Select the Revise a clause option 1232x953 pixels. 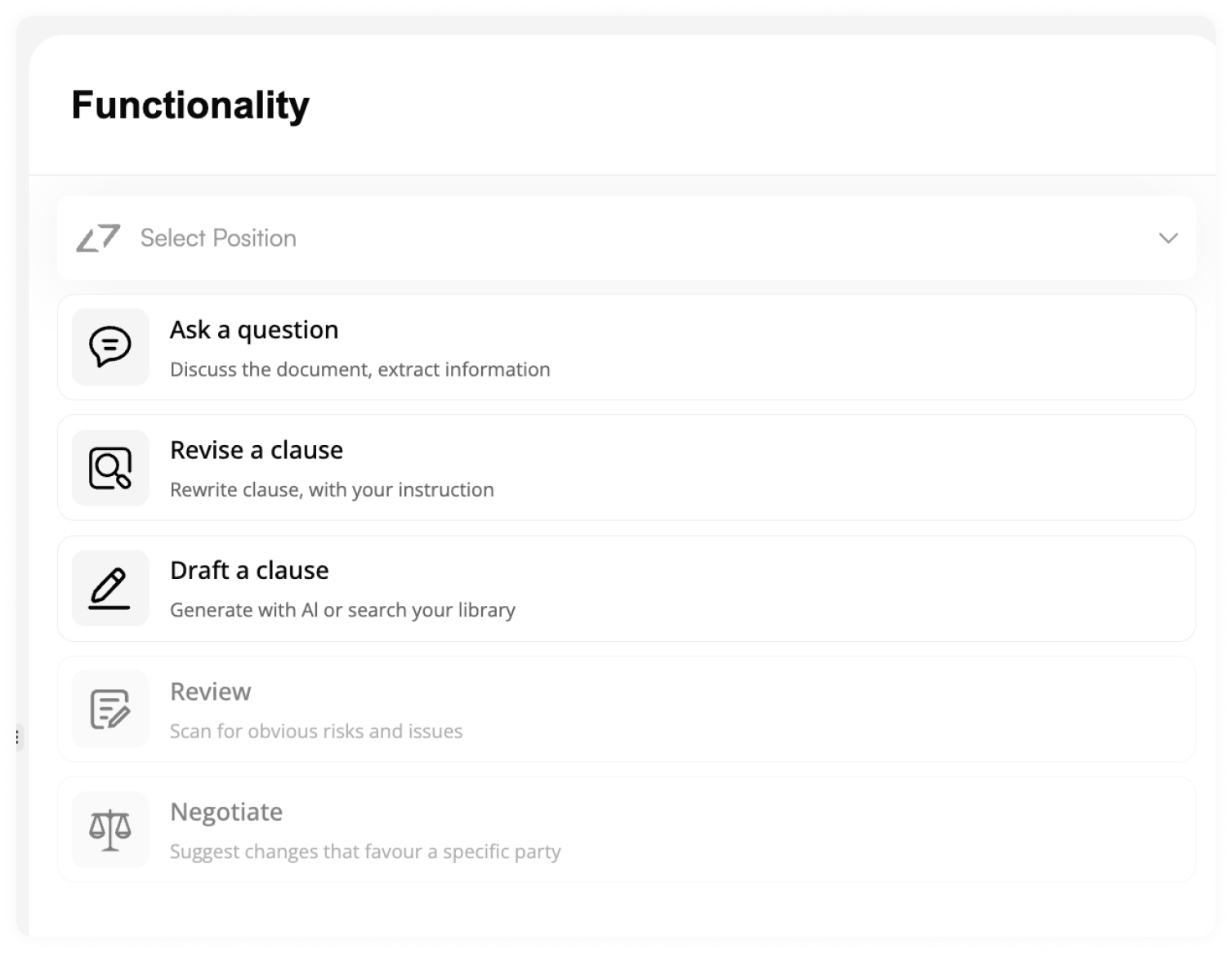click(627, 468)
